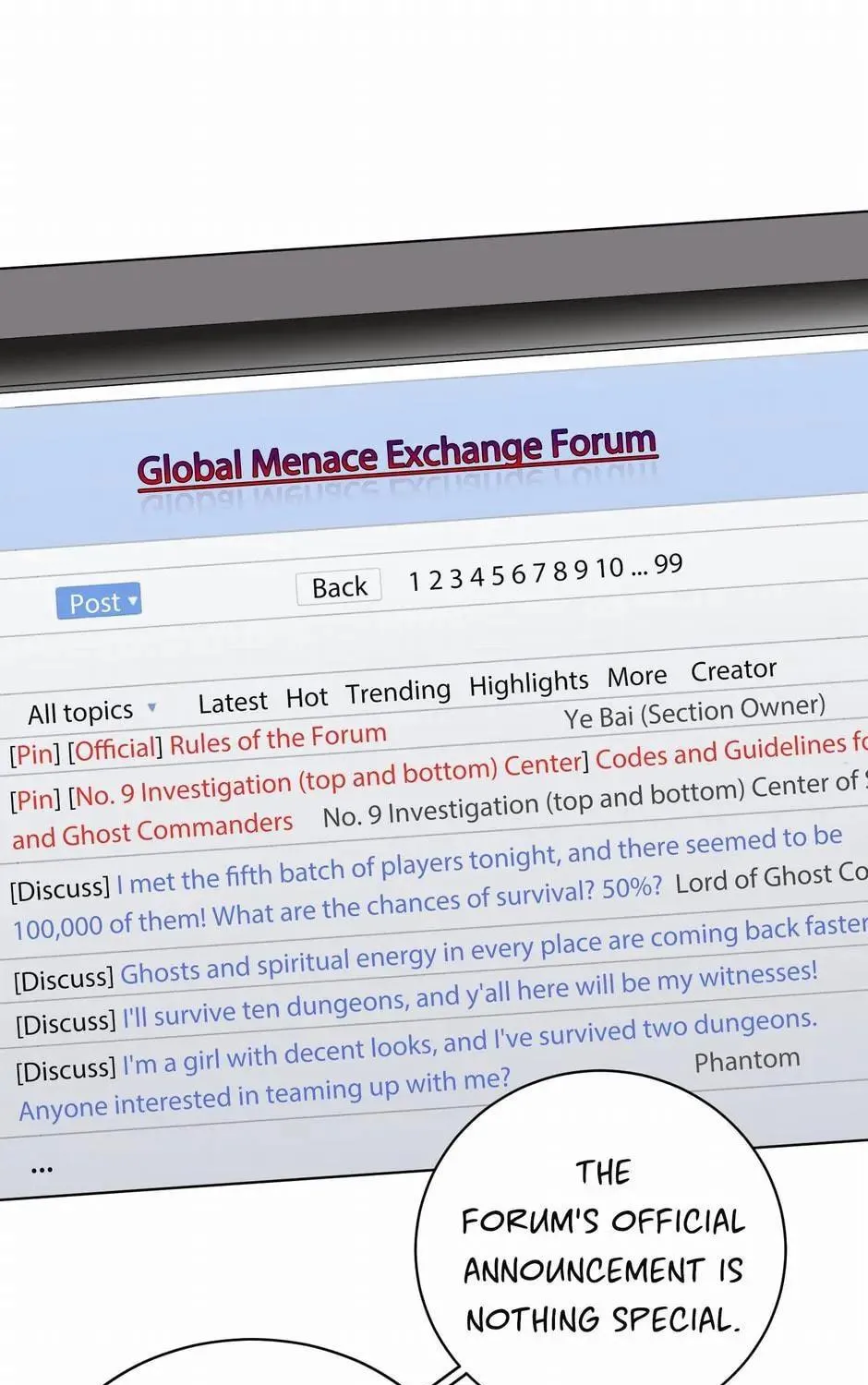Image resolution: width=868 pixels, height=1385 pixels.
Task: Open discussion Ghosts and spiritual energy
Action: pos(494,950)
